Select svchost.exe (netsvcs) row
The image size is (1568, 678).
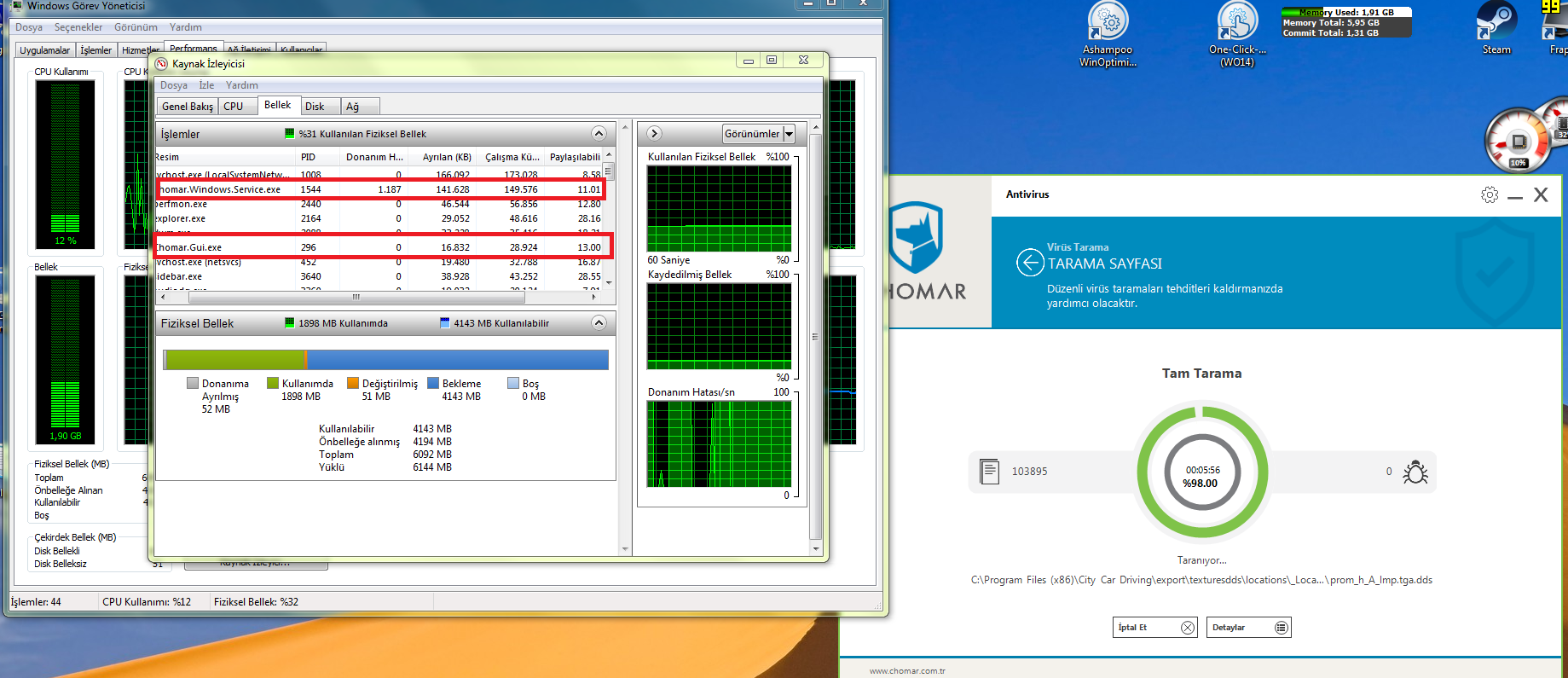[x=380, y=262]
